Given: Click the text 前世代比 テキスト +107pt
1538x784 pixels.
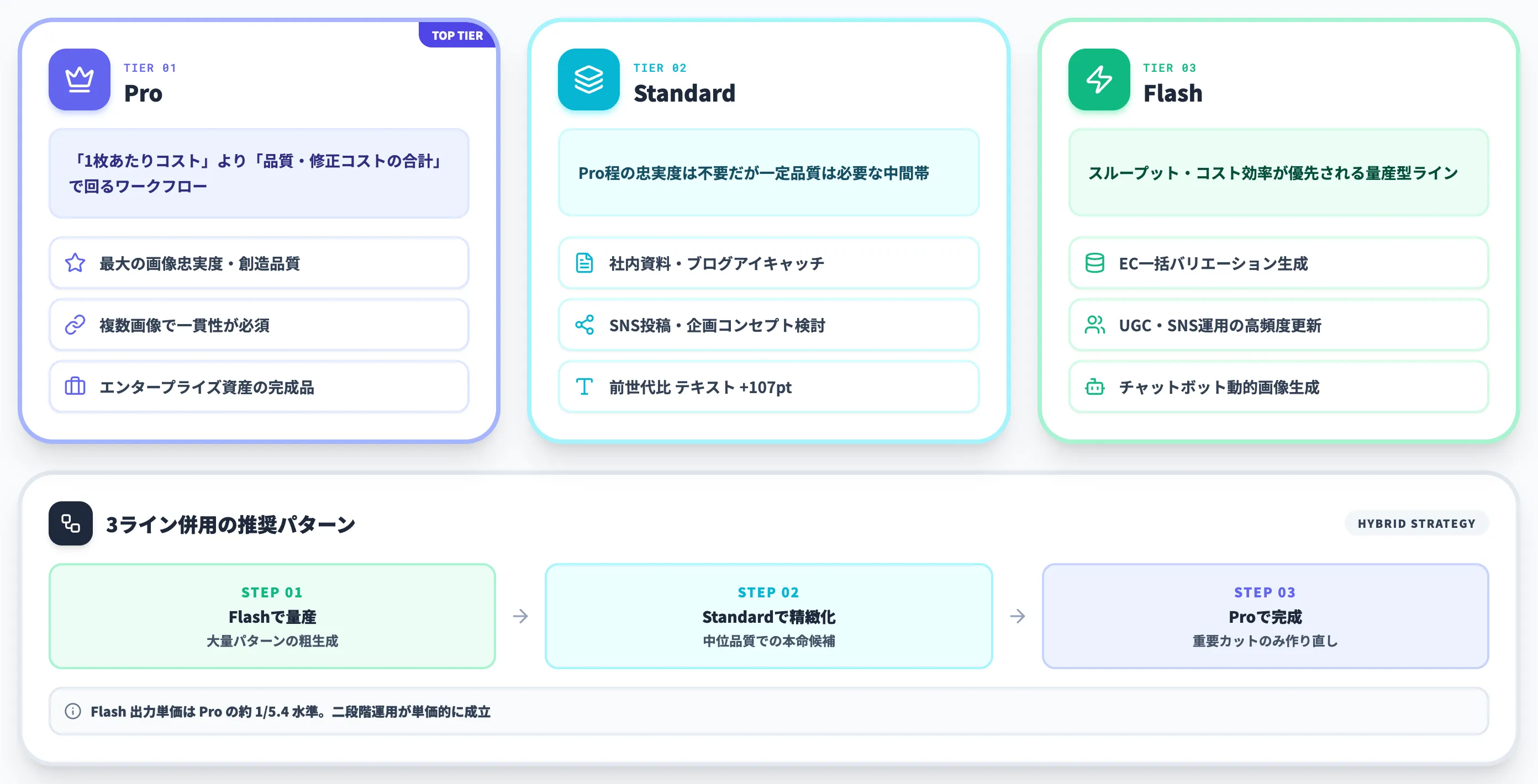Looking at the screenshot, I should pos(700,387).
